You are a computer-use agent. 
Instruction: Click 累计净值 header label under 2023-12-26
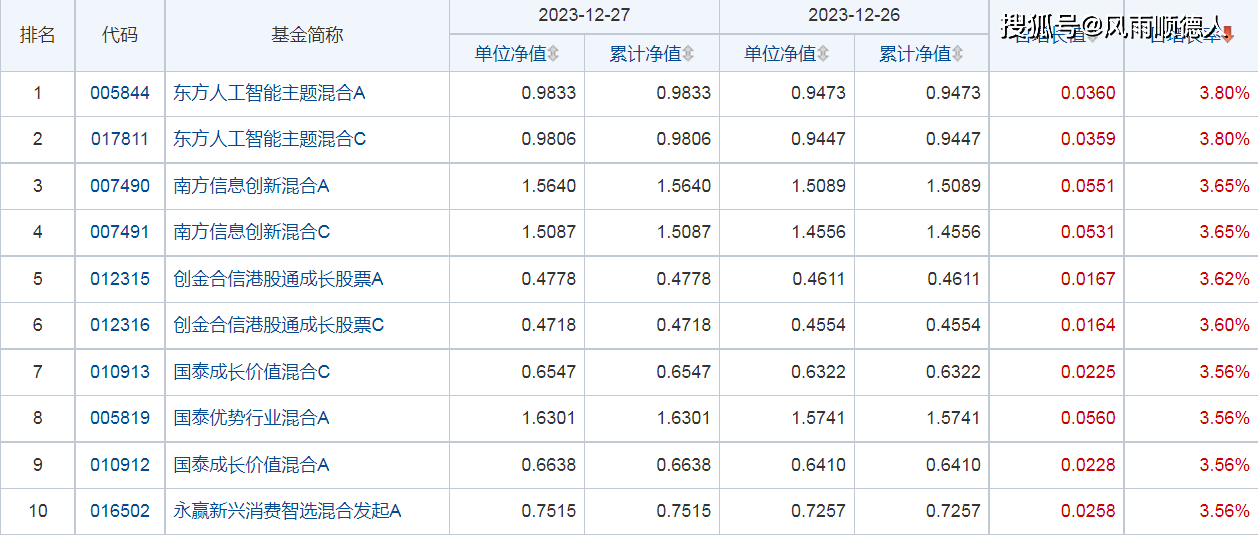tap(915, 54)
